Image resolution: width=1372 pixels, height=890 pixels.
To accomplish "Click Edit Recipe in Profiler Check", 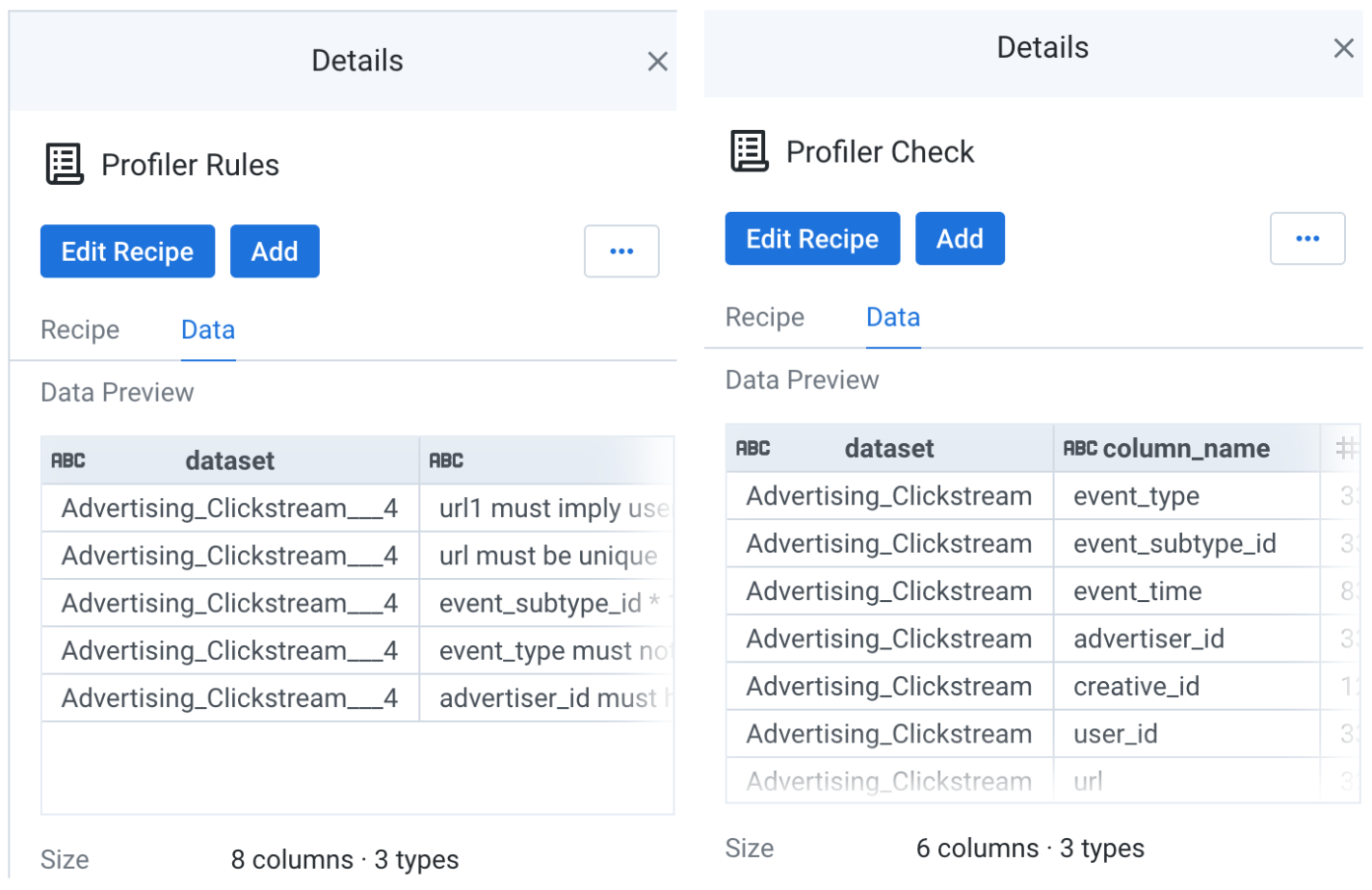I will (x=811, y=238).
